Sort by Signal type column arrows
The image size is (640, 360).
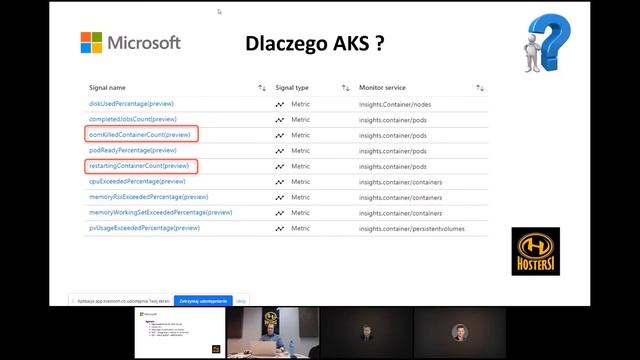(x=346, y=88)
